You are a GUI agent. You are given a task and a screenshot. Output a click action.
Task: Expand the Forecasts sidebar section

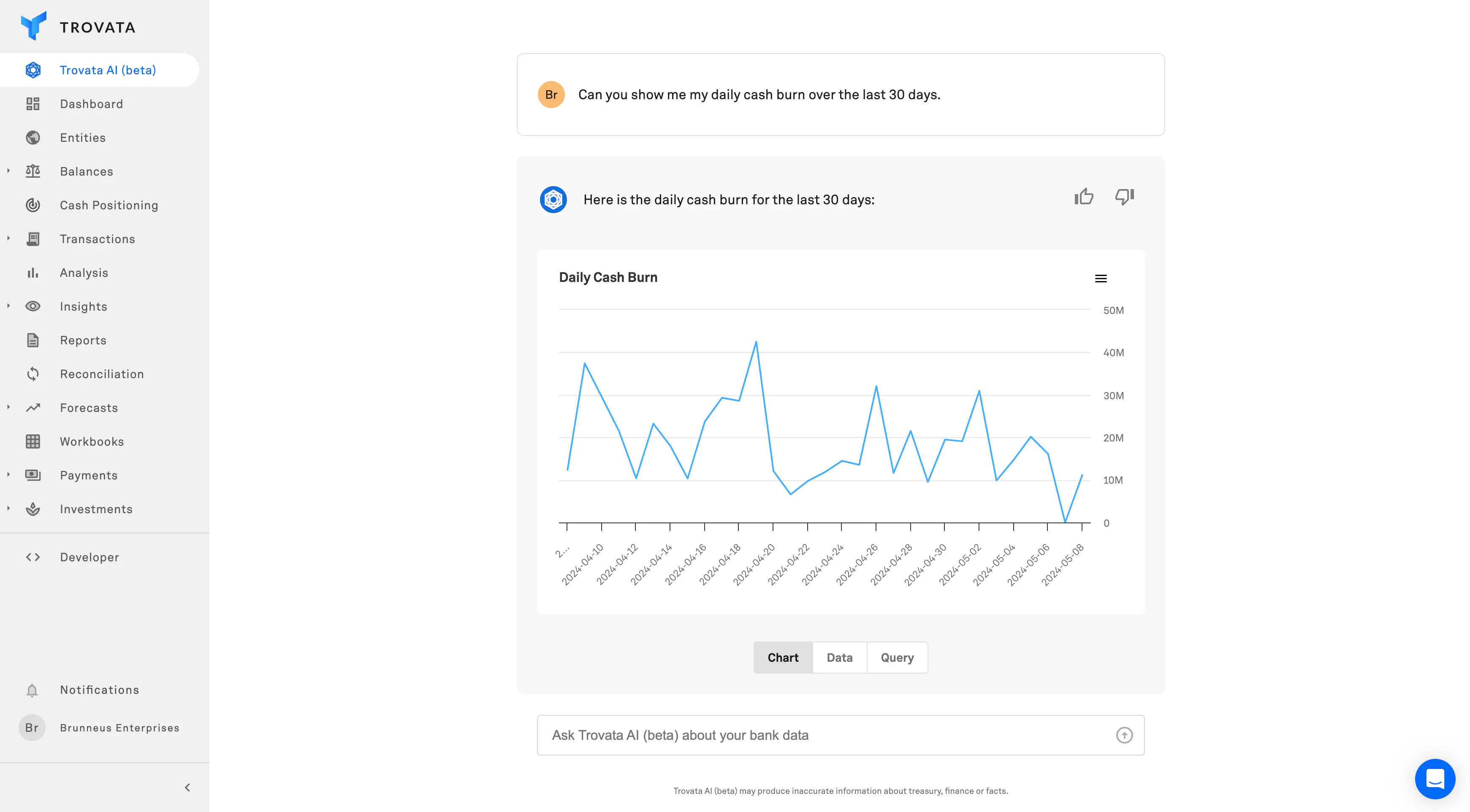click(x=8, y=407)
